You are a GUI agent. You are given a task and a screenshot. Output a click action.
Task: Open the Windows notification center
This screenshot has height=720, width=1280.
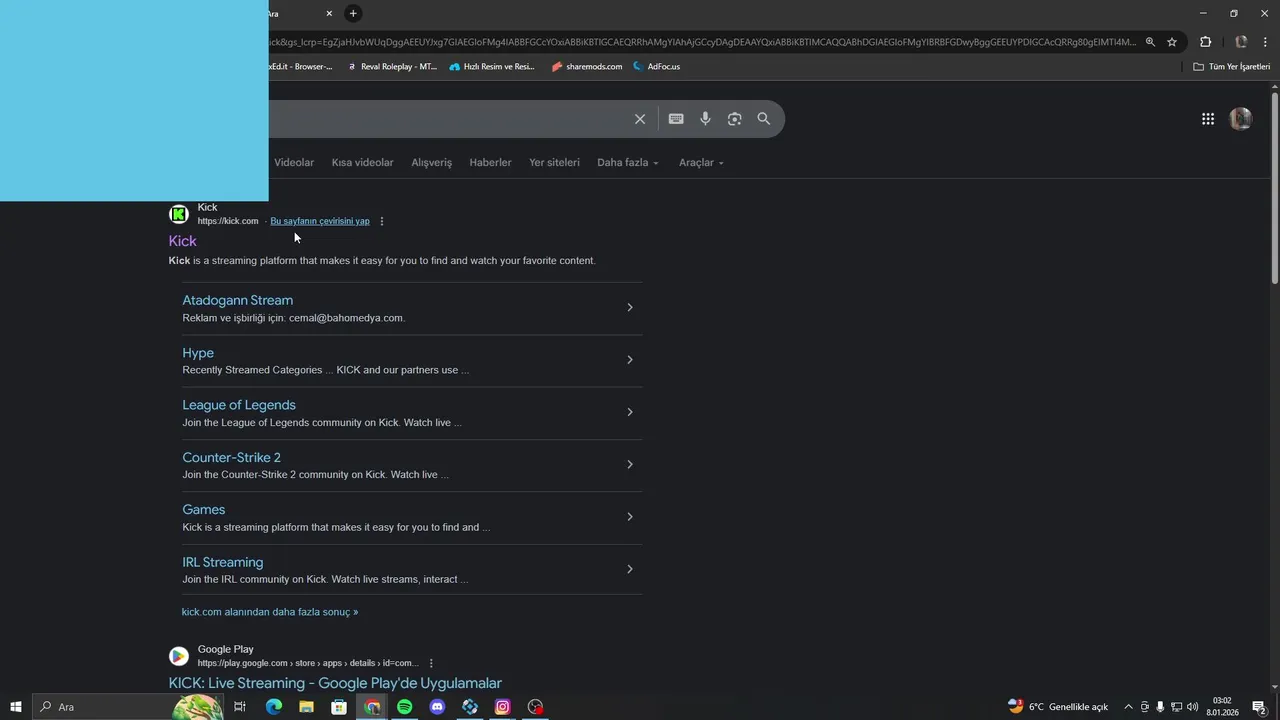[1260, 707]
